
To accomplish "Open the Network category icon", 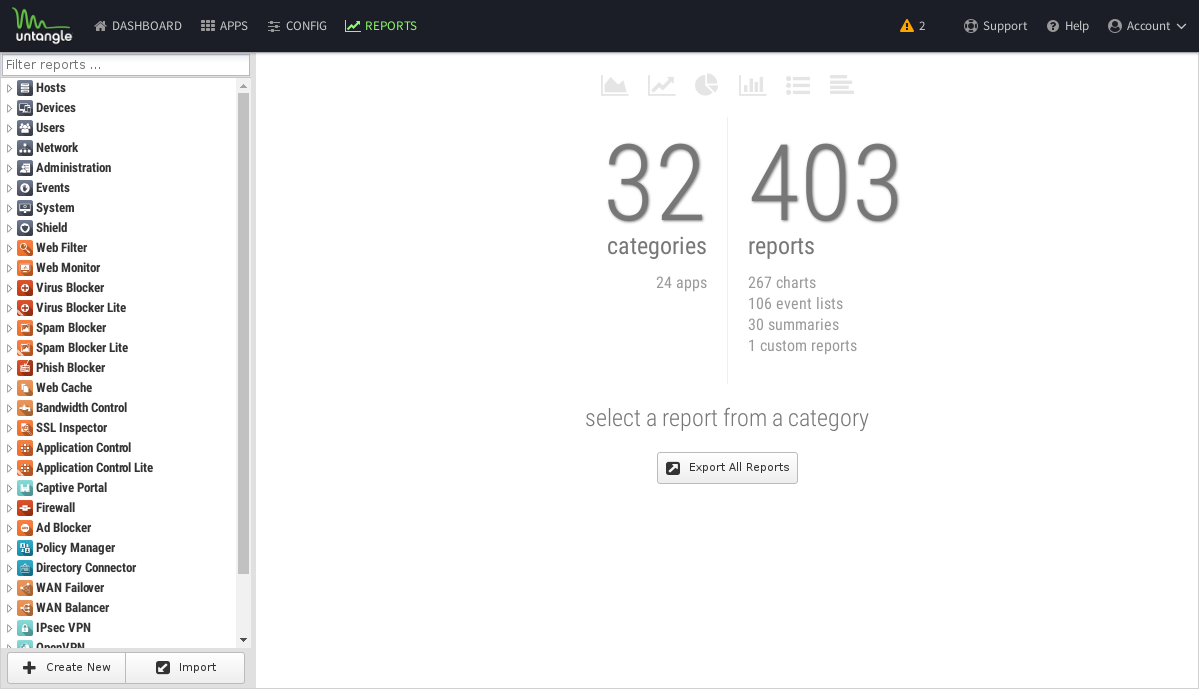I will click(x=25, y=148).
